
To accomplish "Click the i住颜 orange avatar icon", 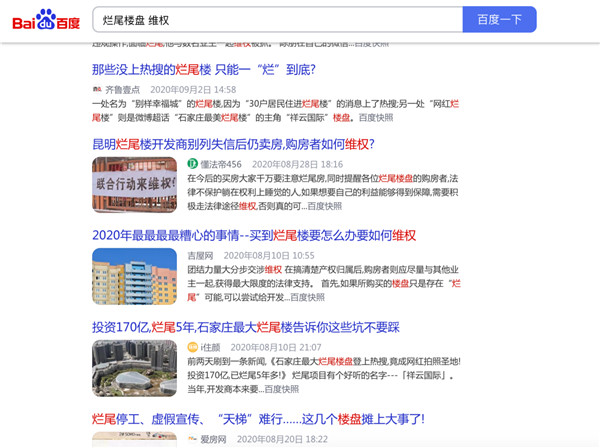I will tap(192, 347).
